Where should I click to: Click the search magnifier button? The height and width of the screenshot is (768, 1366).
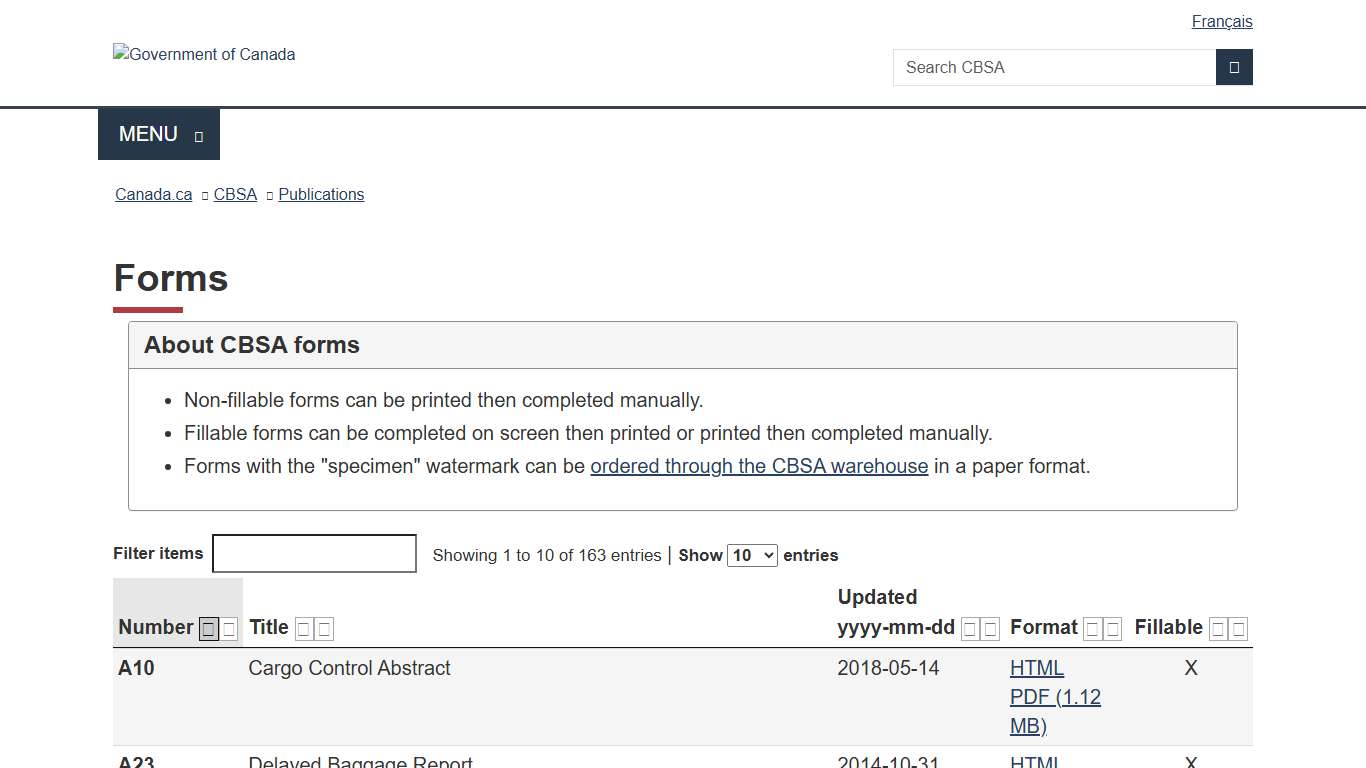tap(1234, 67)
